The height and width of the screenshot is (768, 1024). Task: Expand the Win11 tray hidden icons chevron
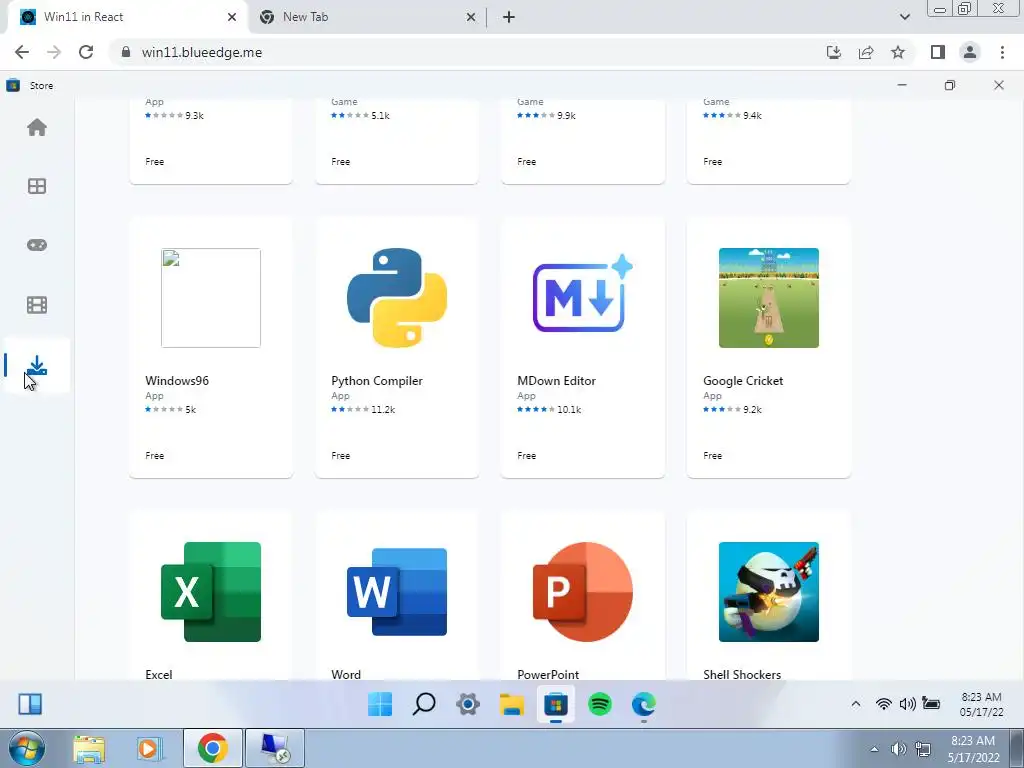[x=856, y=703]
